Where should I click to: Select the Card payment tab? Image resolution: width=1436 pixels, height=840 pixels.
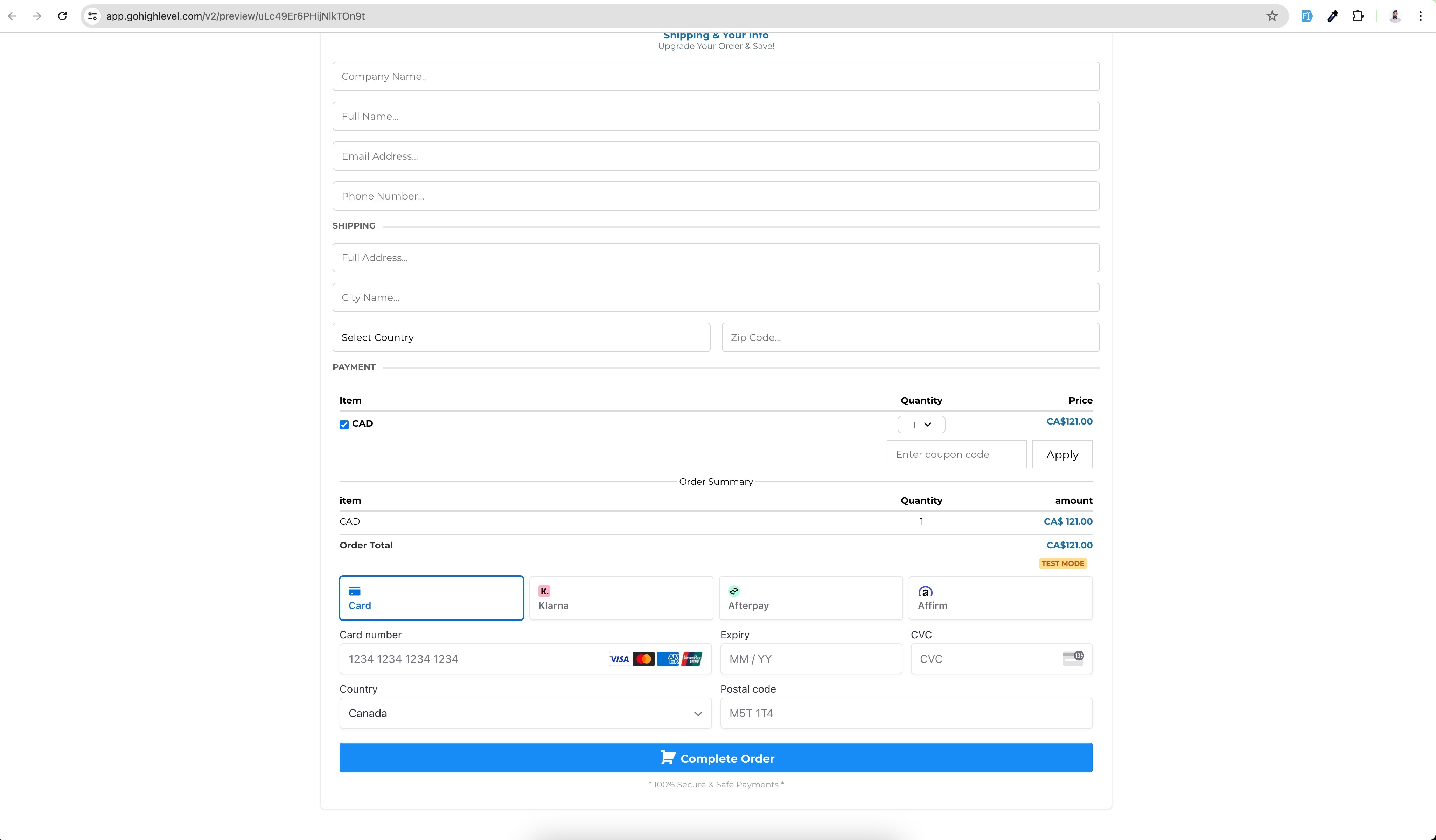pyautogui.click(x=431, y=598)
